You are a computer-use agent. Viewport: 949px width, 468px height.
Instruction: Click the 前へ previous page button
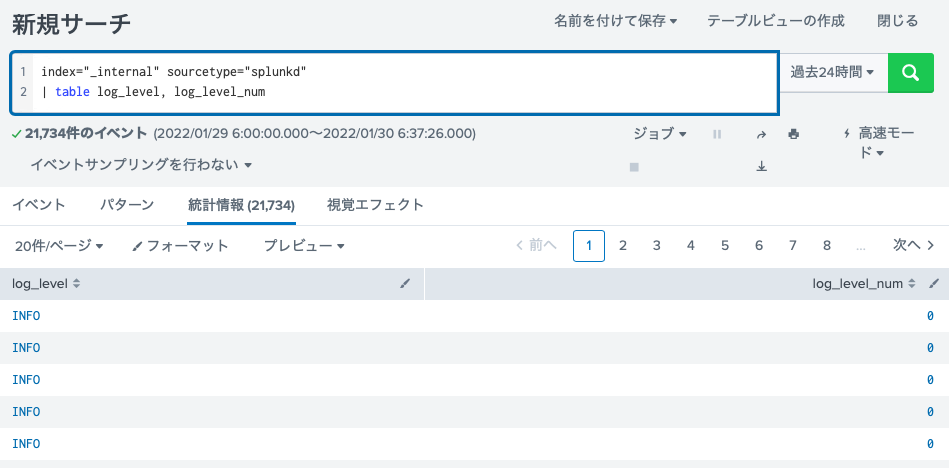pos(536,245)
